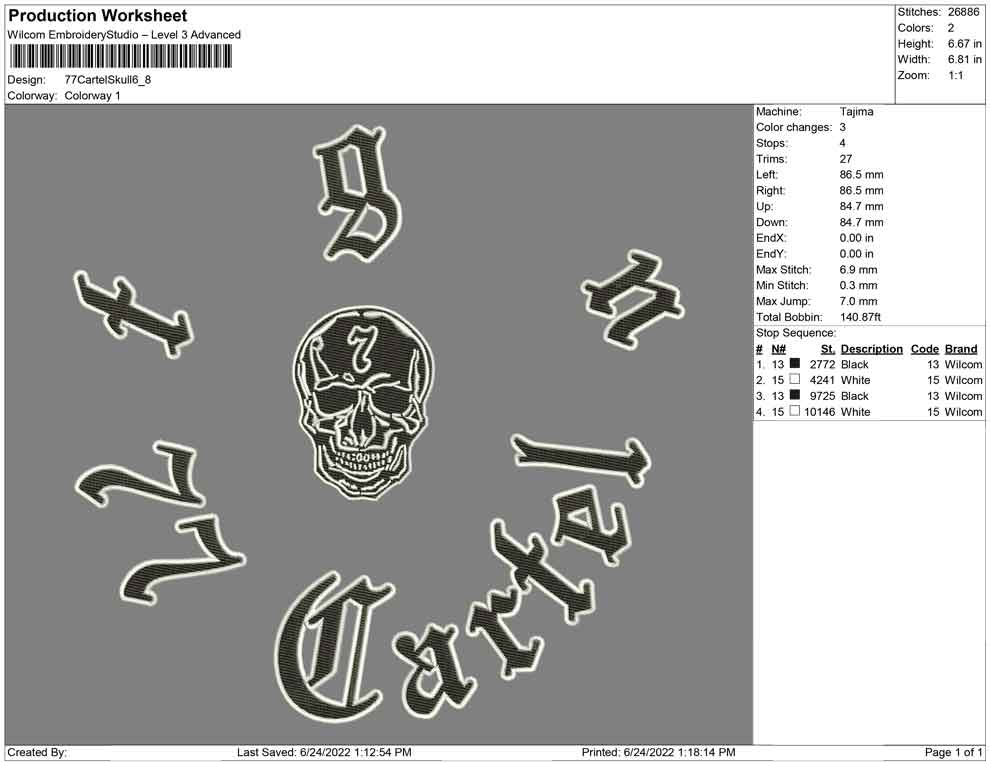Image resolution: width=990 pixels, height=762 pixels.
Task: Click the 'Color changes:' label
Action: click(794, 128)
